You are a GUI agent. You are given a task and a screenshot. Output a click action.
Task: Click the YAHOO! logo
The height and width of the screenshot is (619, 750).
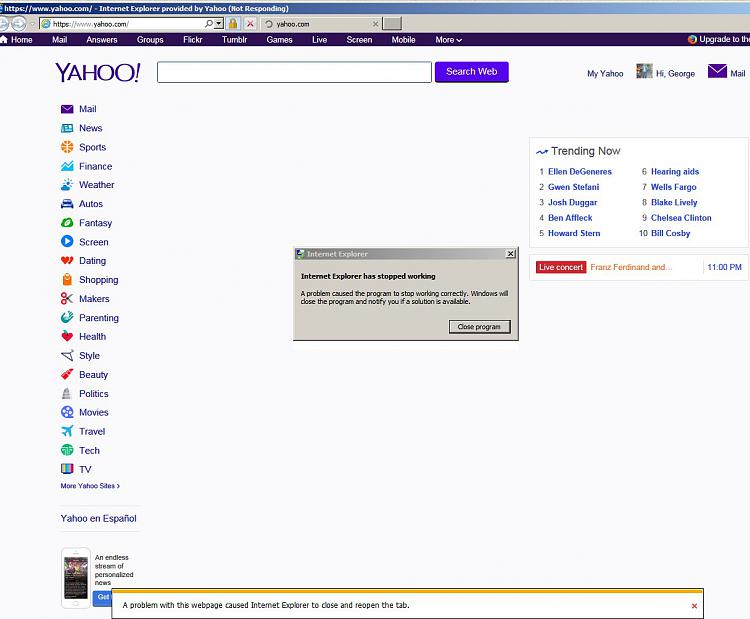click(98, 72)
